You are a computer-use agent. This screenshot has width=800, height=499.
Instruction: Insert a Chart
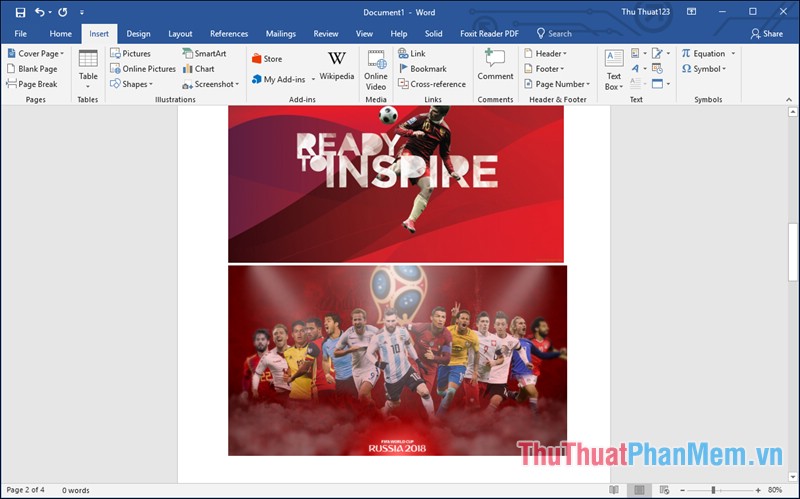click(x=198, y=69)
